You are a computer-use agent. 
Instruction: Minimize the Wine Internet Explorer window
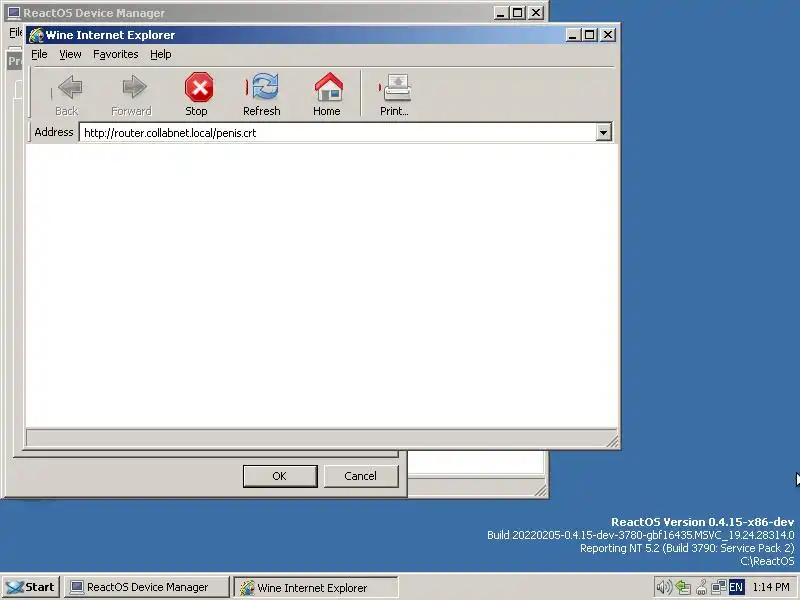click(572, 35)
